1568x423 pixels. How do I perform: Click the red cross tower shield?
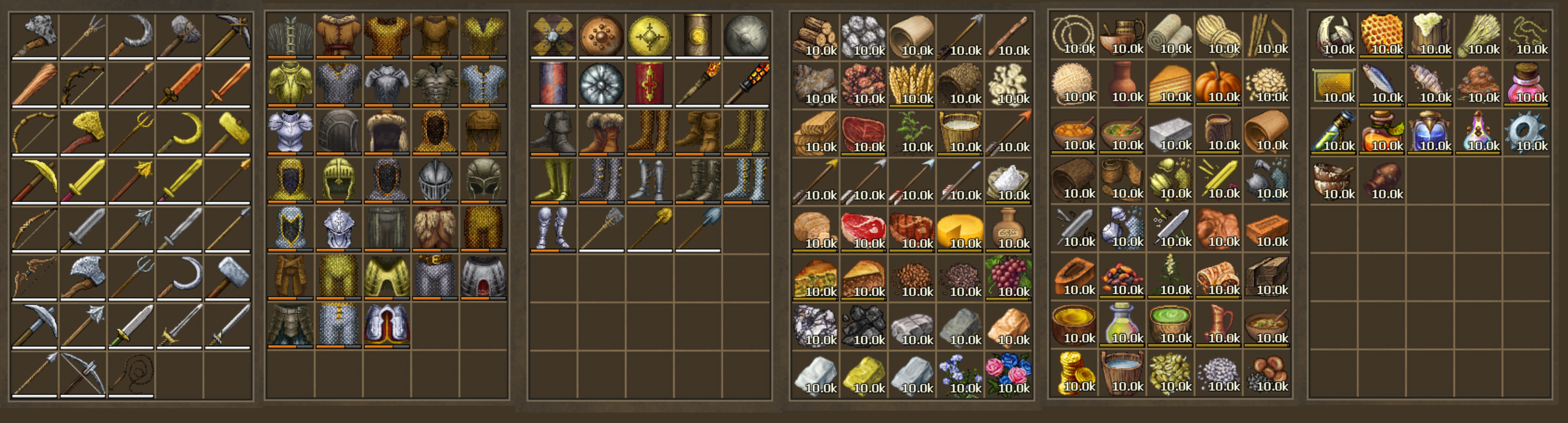point(649,84)
